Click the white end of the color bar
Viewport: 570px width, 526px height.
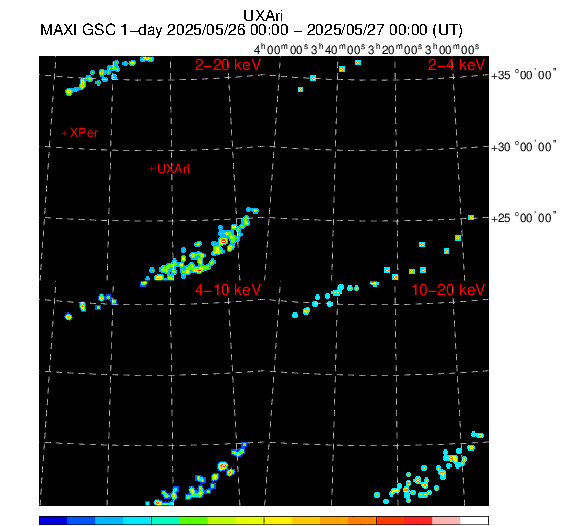(474, 521)
